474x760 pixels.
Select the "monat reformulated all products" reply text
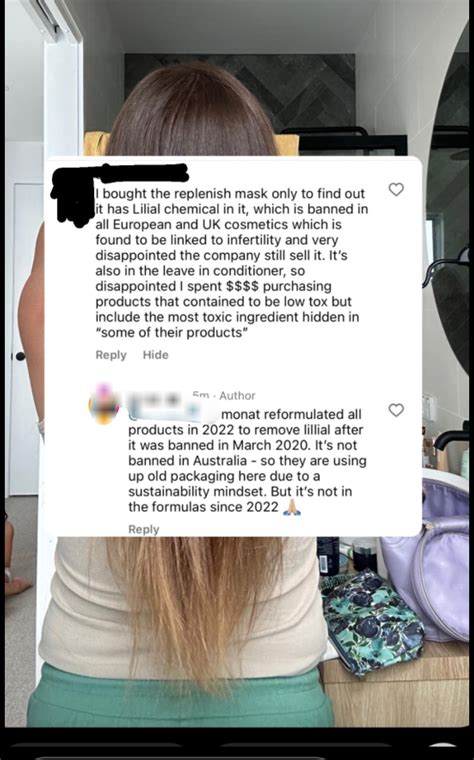click(247, 460)
